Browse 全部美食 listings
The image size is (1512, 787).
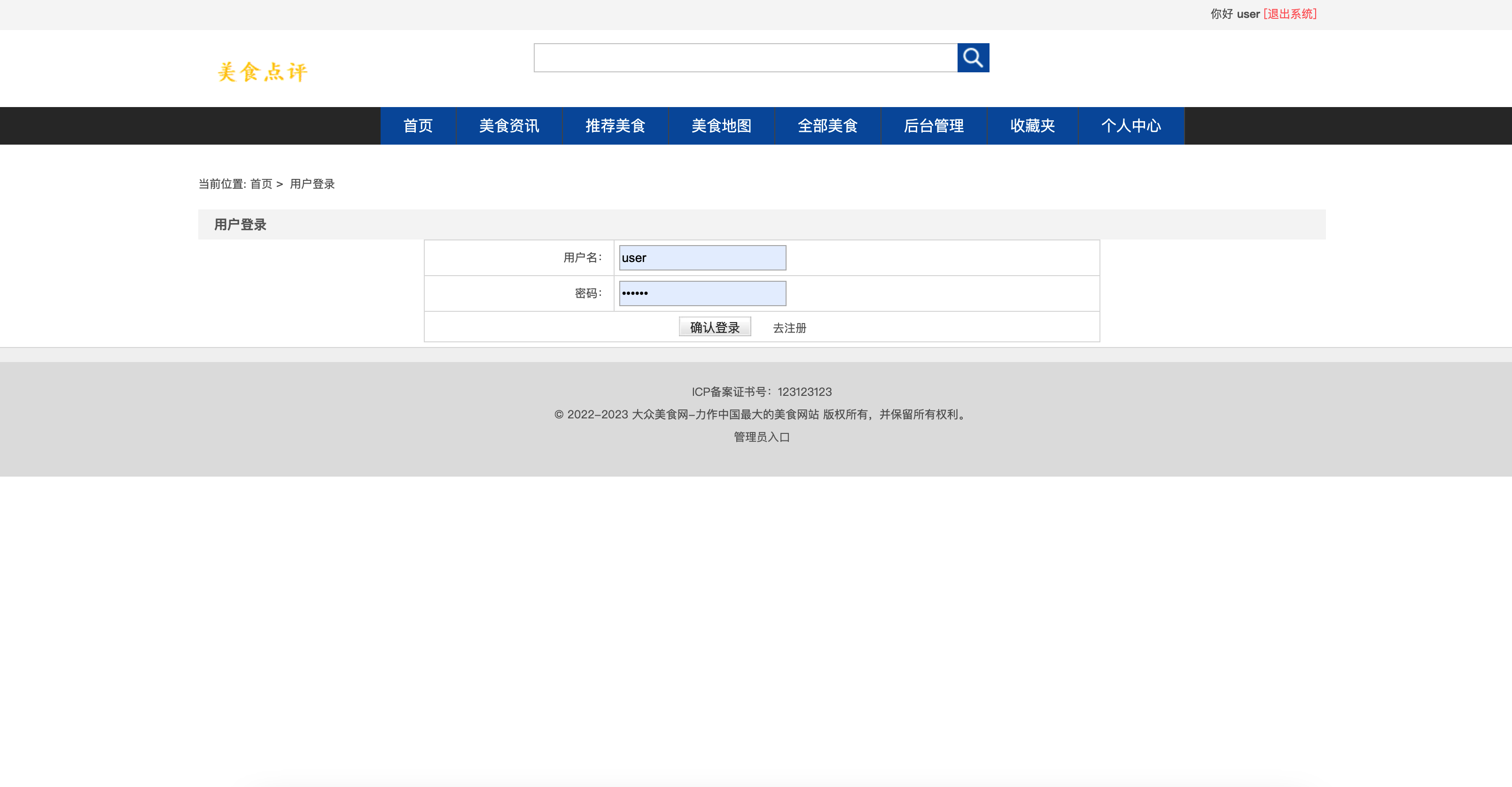tap(827, 125)
